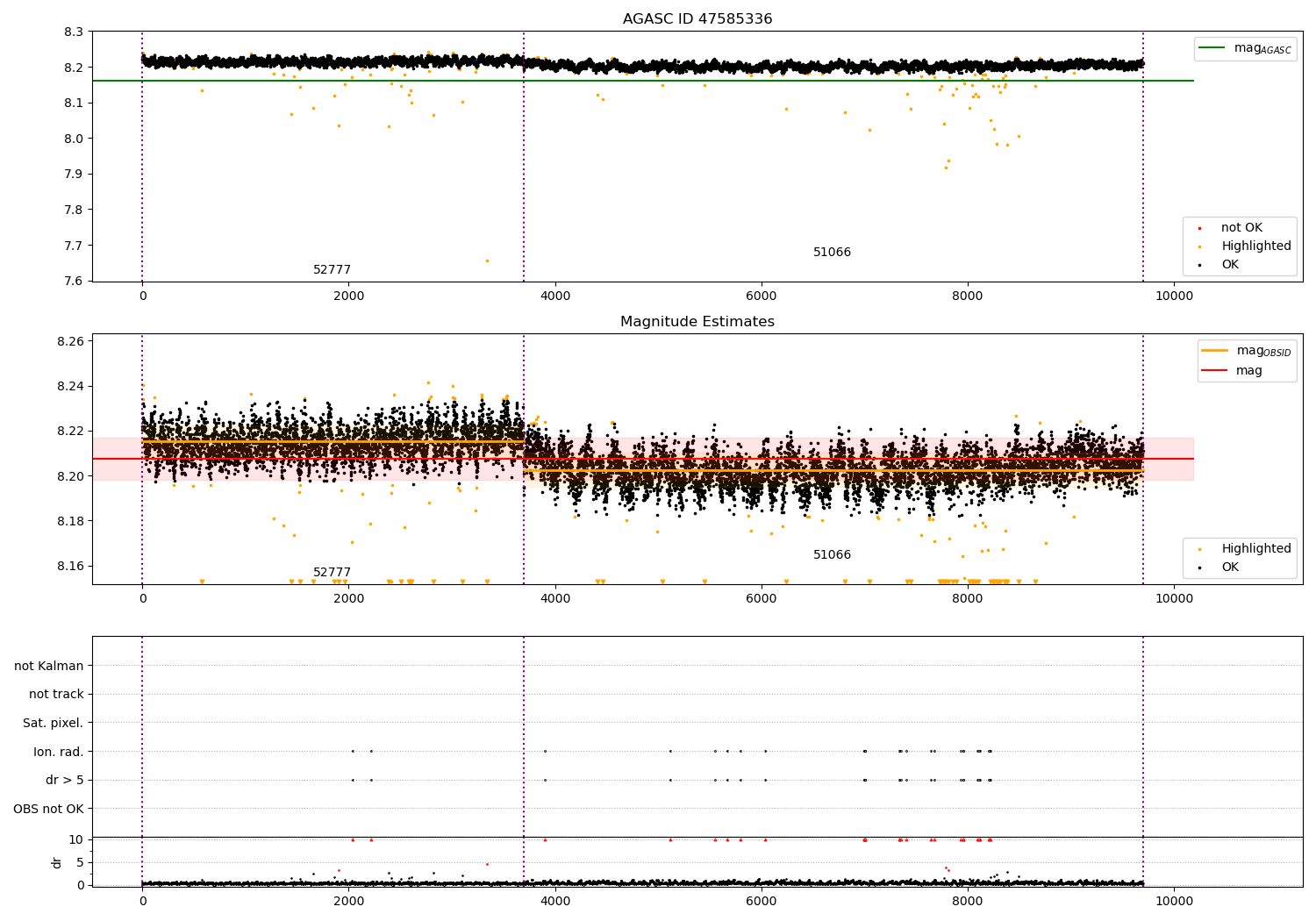Click y-axis tick 7.6 on top plot
This screenshot has width=1316, height=921.
(x=74, y=281)
